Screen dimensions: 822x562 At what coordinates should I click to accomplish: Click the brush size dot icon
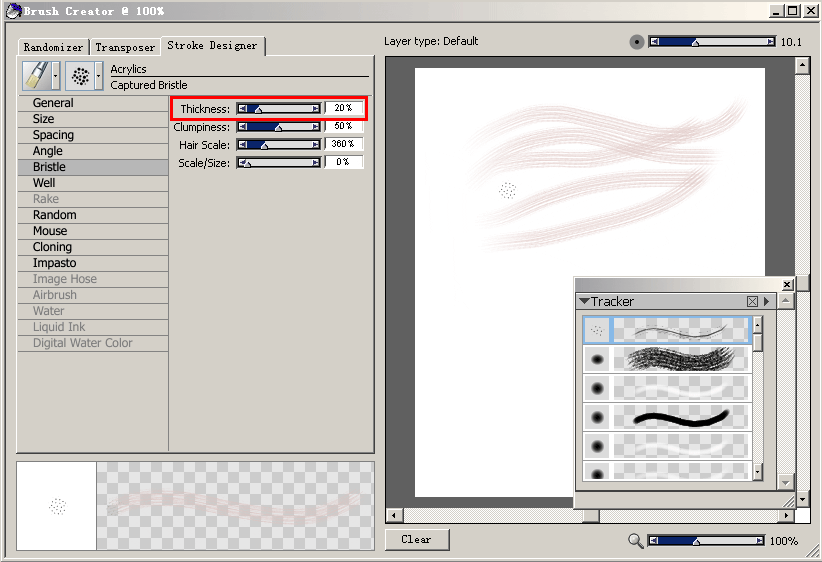636,42
